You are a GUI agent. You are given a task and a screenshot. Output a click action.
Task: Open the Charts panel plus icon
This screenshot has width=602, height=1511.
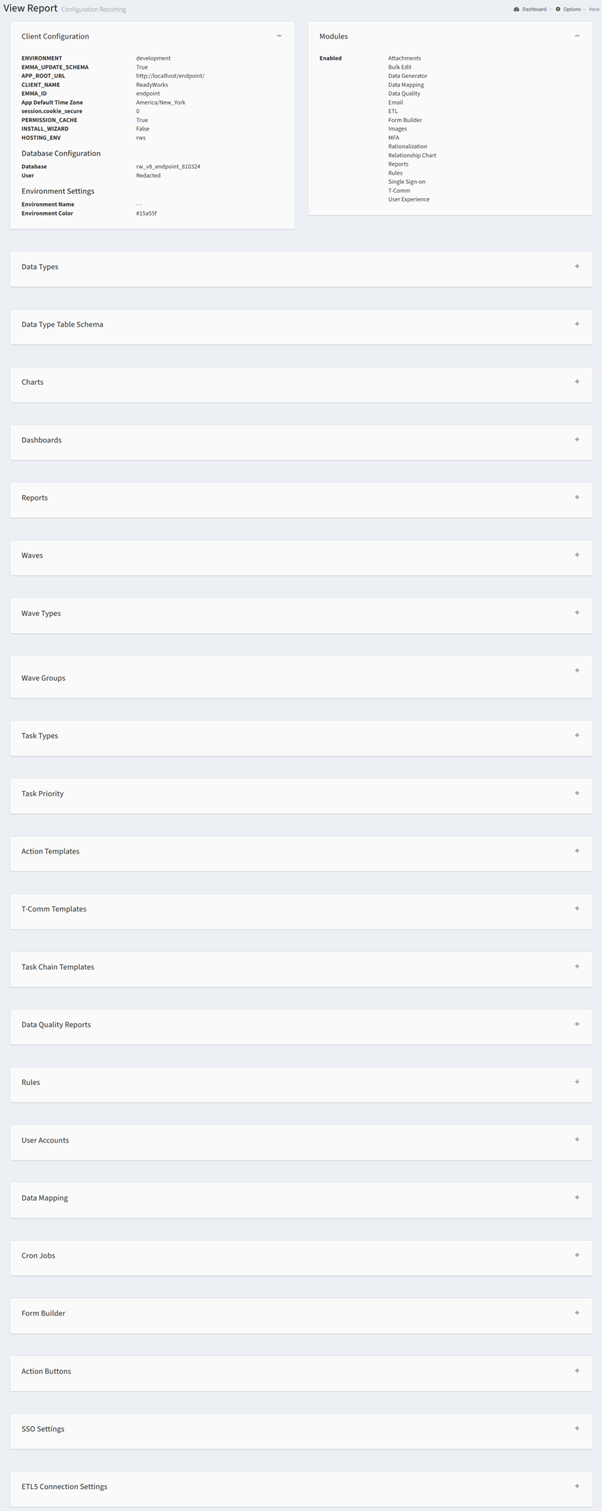pos(577,382)
